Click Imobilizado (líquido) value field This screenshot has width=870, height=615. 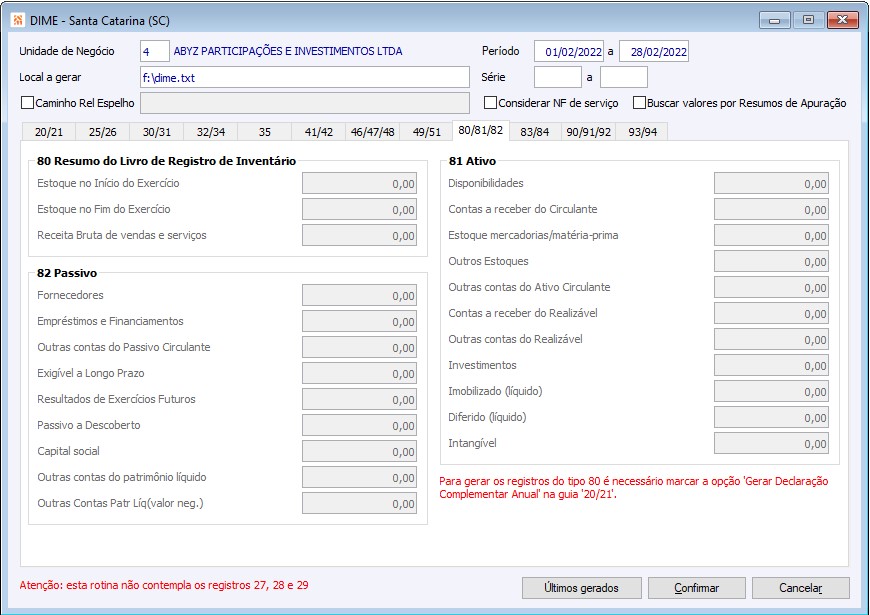(x=771, y=391)
